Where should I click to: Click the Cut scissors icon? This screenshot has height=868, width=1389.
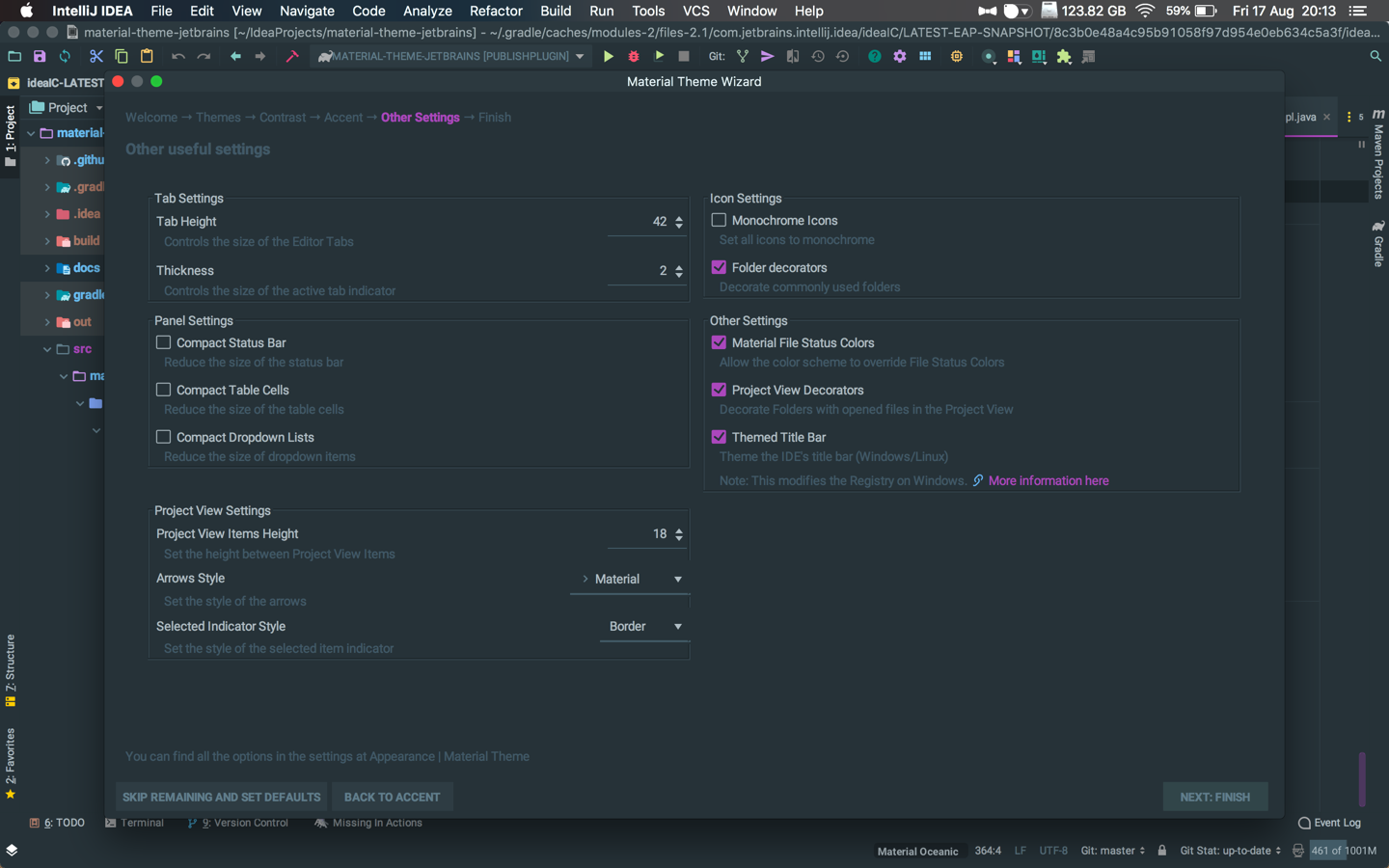click(x=95, y=57)
